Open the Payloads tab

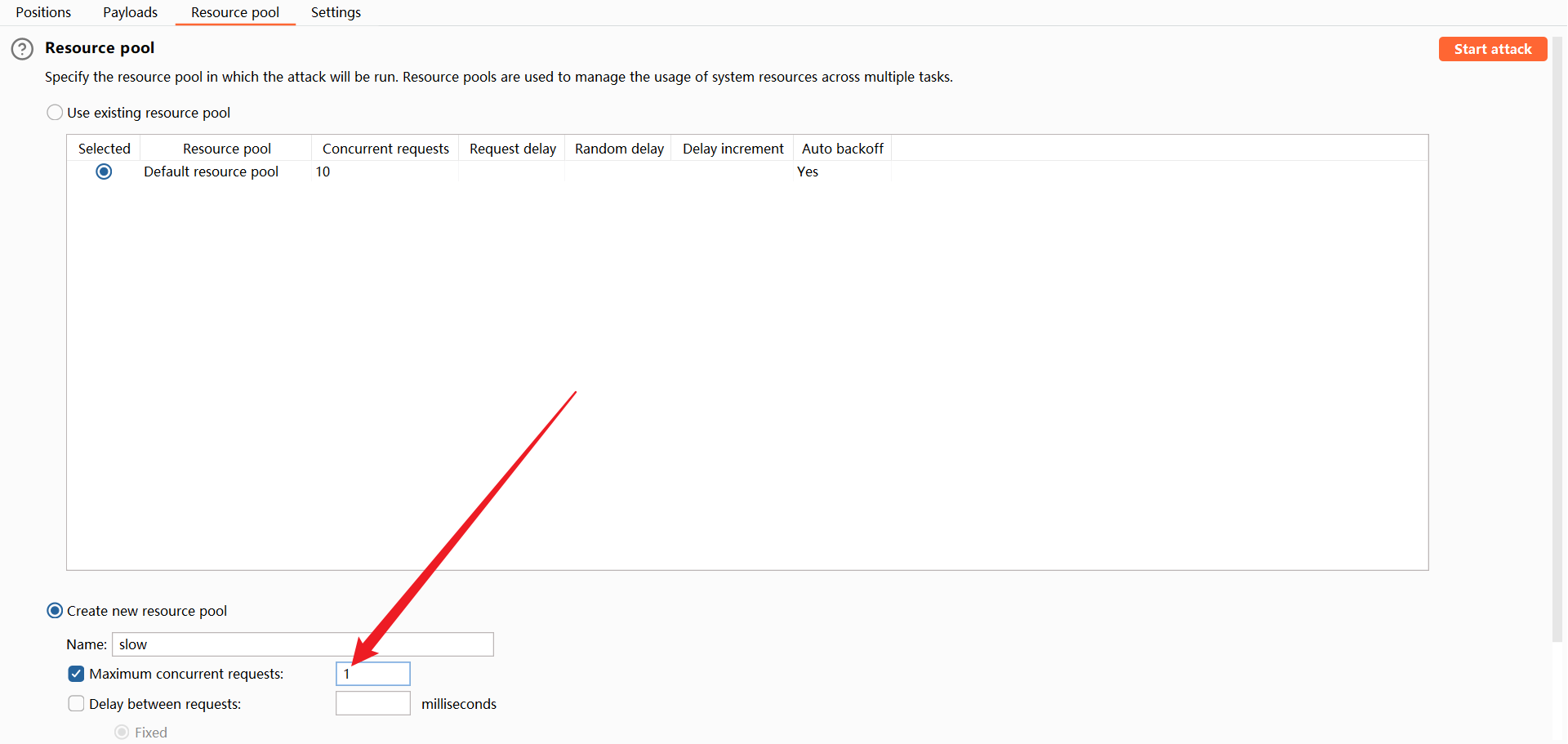pyautogui.click(x=130, y=12)
